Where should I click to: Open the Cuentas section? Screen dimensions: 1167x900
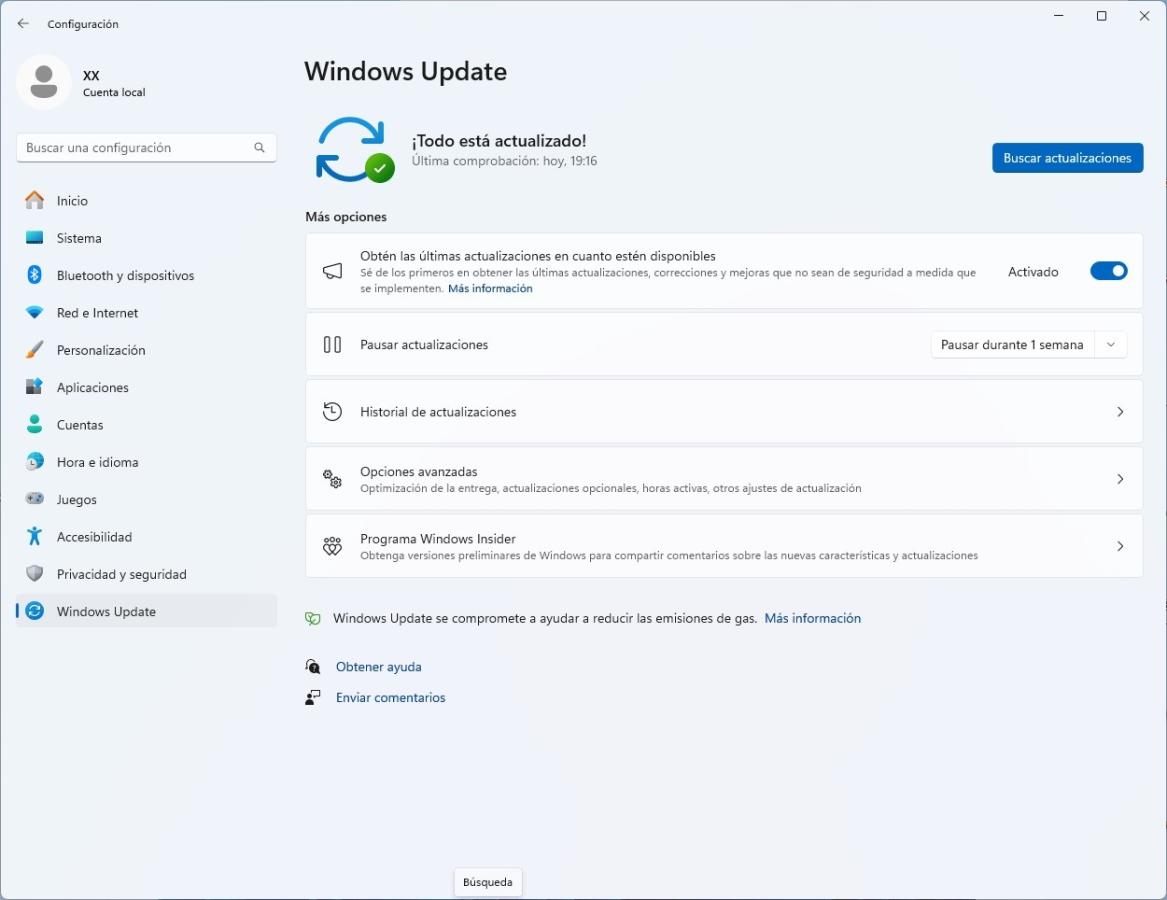[146, 424]
